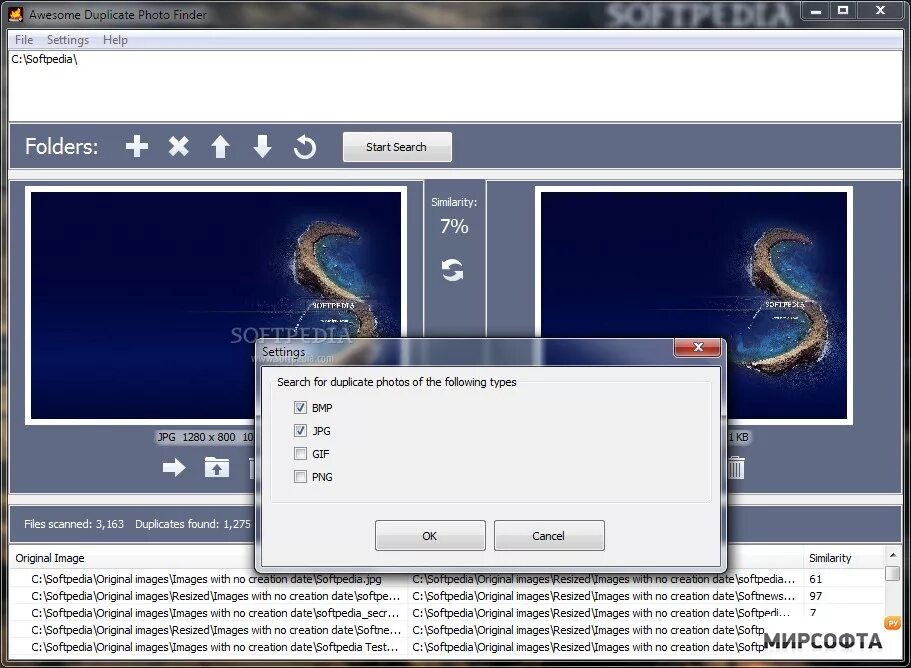Click the Duplicates found: 1,275 status text
Viewport: 911px width, 668px height.
pyautogui.click(x=193, y=524)
